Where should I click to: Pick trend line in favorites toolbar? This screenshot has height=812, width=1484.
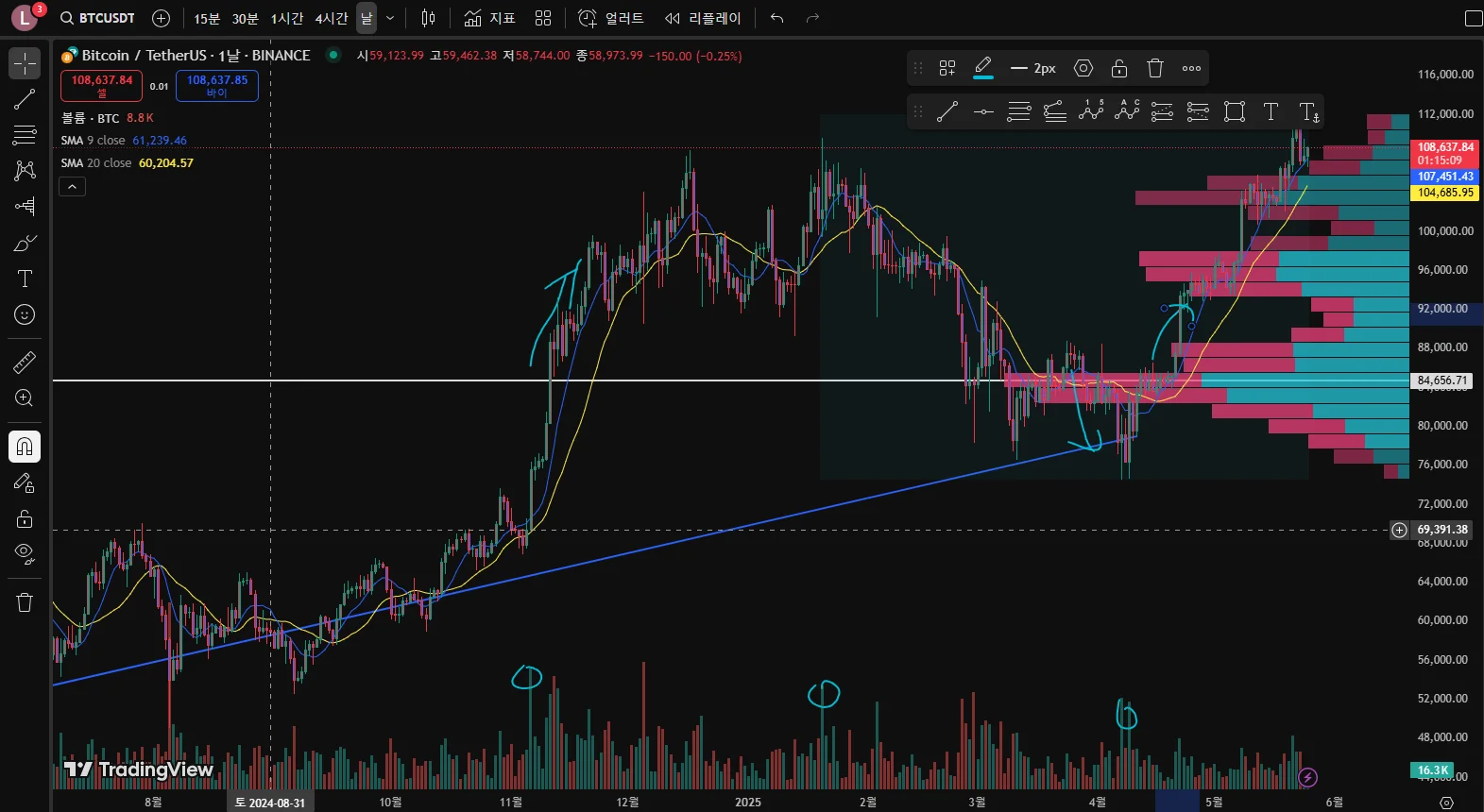click(x=947, y=111)
